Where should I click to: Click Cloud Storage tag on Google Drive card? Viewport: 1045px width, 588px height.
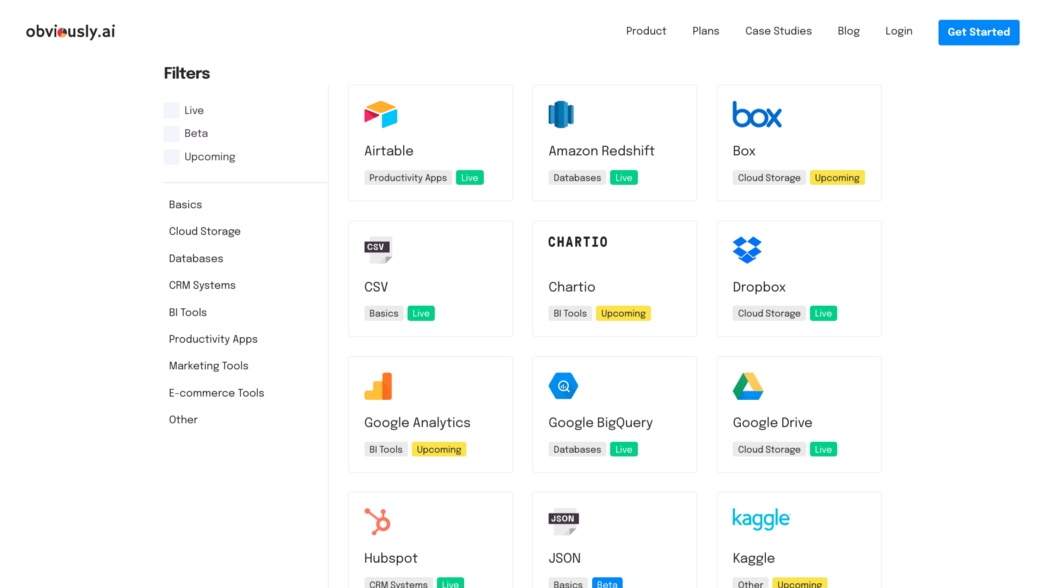point(769,449)
